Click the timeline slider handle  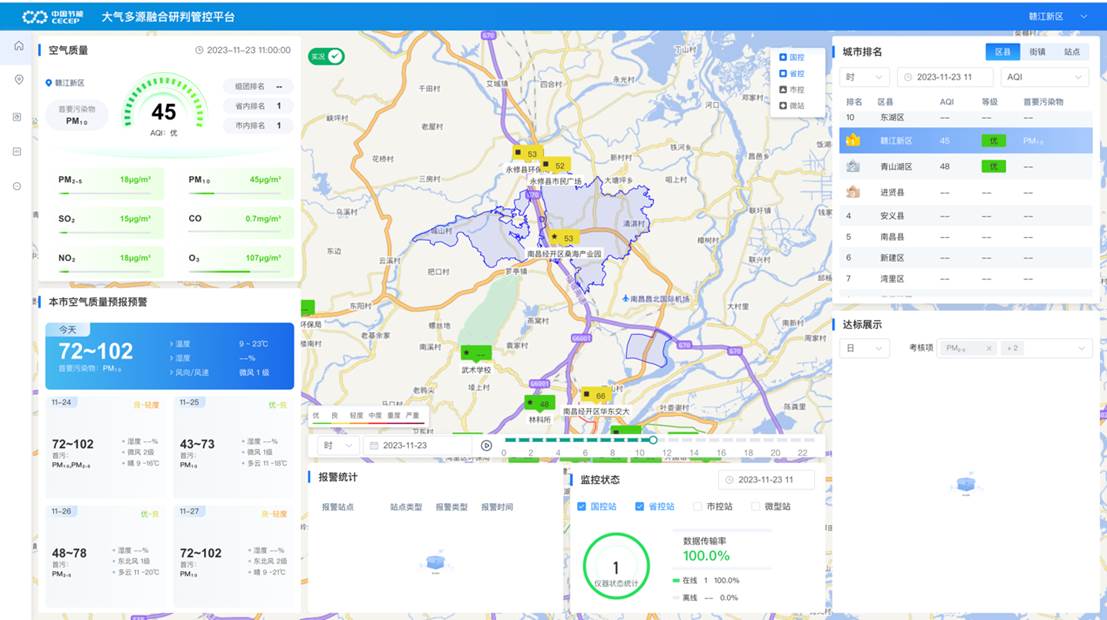[653, 440]
